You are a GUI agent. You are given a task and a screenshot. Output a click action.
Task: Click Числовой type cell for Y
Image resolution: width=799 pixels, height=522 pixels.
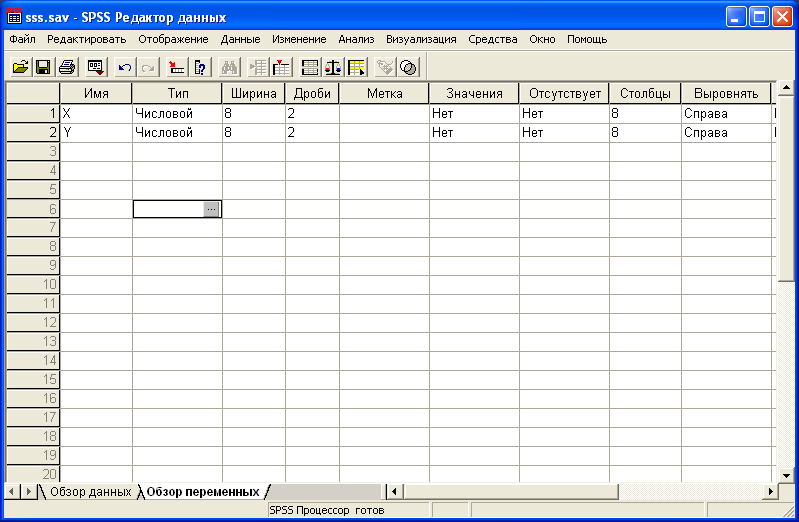tap(177, 133)
